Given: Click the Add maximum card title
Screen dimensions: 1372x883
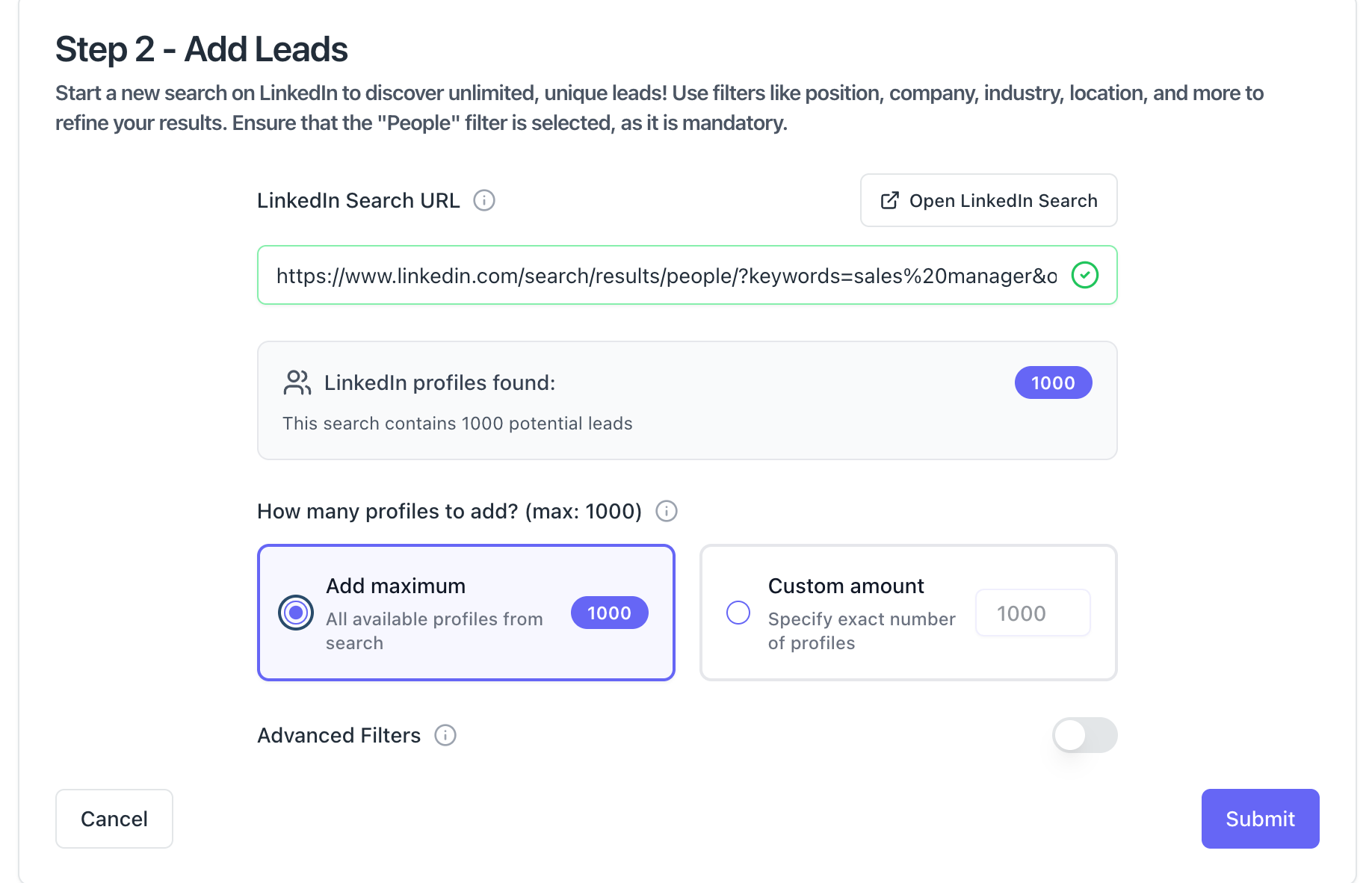Looking at the screenshot, I should point(395,586).
